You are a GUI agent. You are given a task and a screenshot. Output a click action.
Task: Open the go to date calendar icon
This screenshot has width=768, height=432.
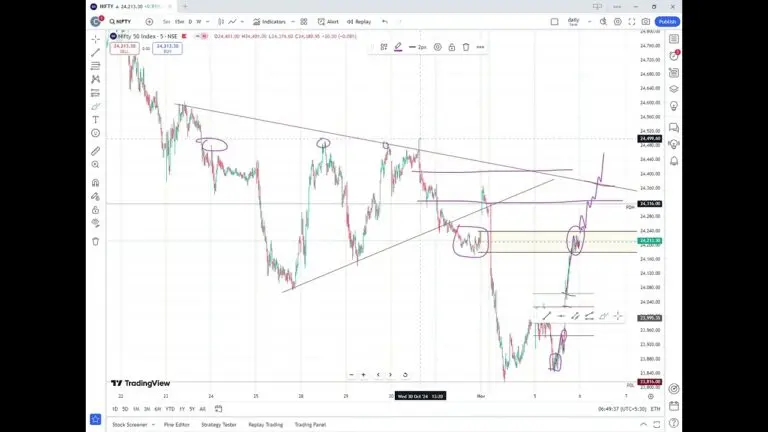click(218, 409)
